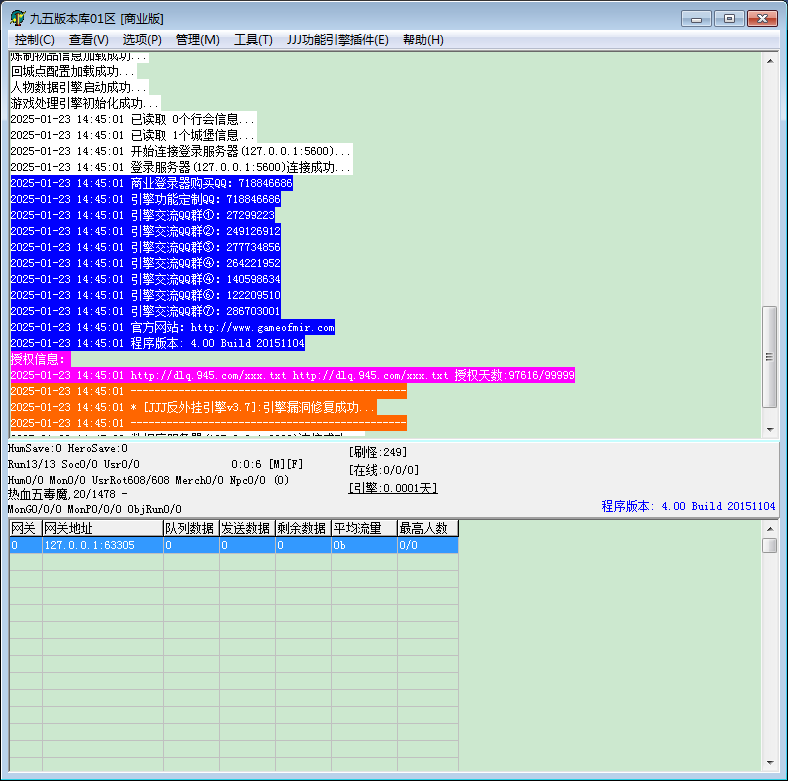Open the 工具(T) menu

click(253, 40)
